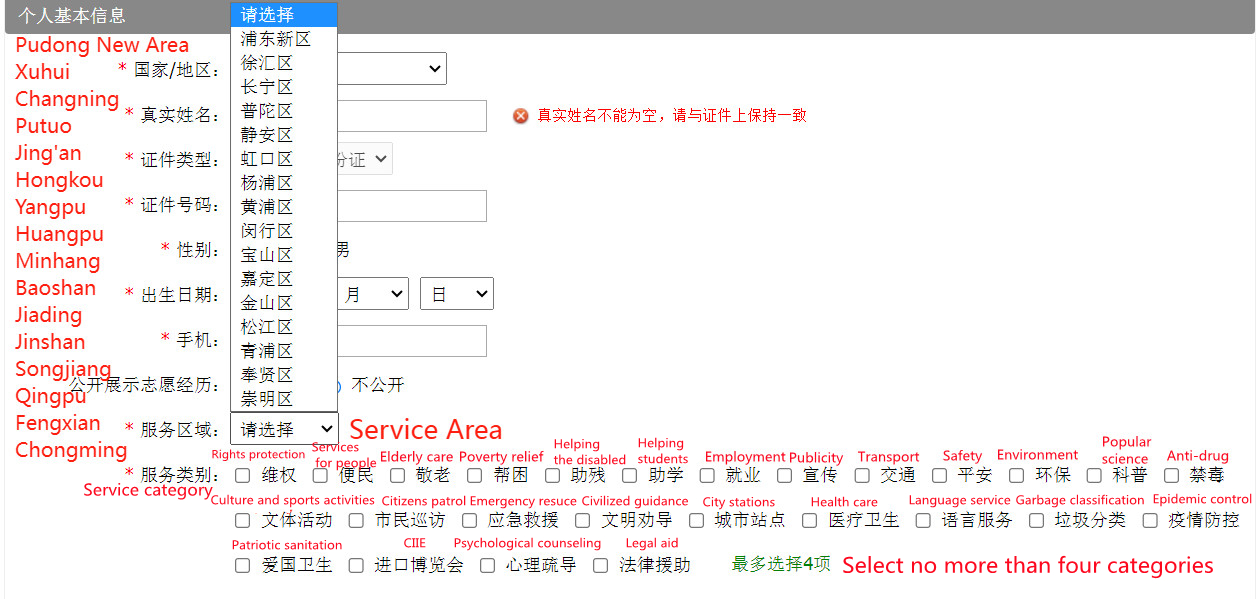The height and width of the screenshot is (599, 1256).
Task: Check the 疫情防控 checkbox
Action: pos(1150,520)
